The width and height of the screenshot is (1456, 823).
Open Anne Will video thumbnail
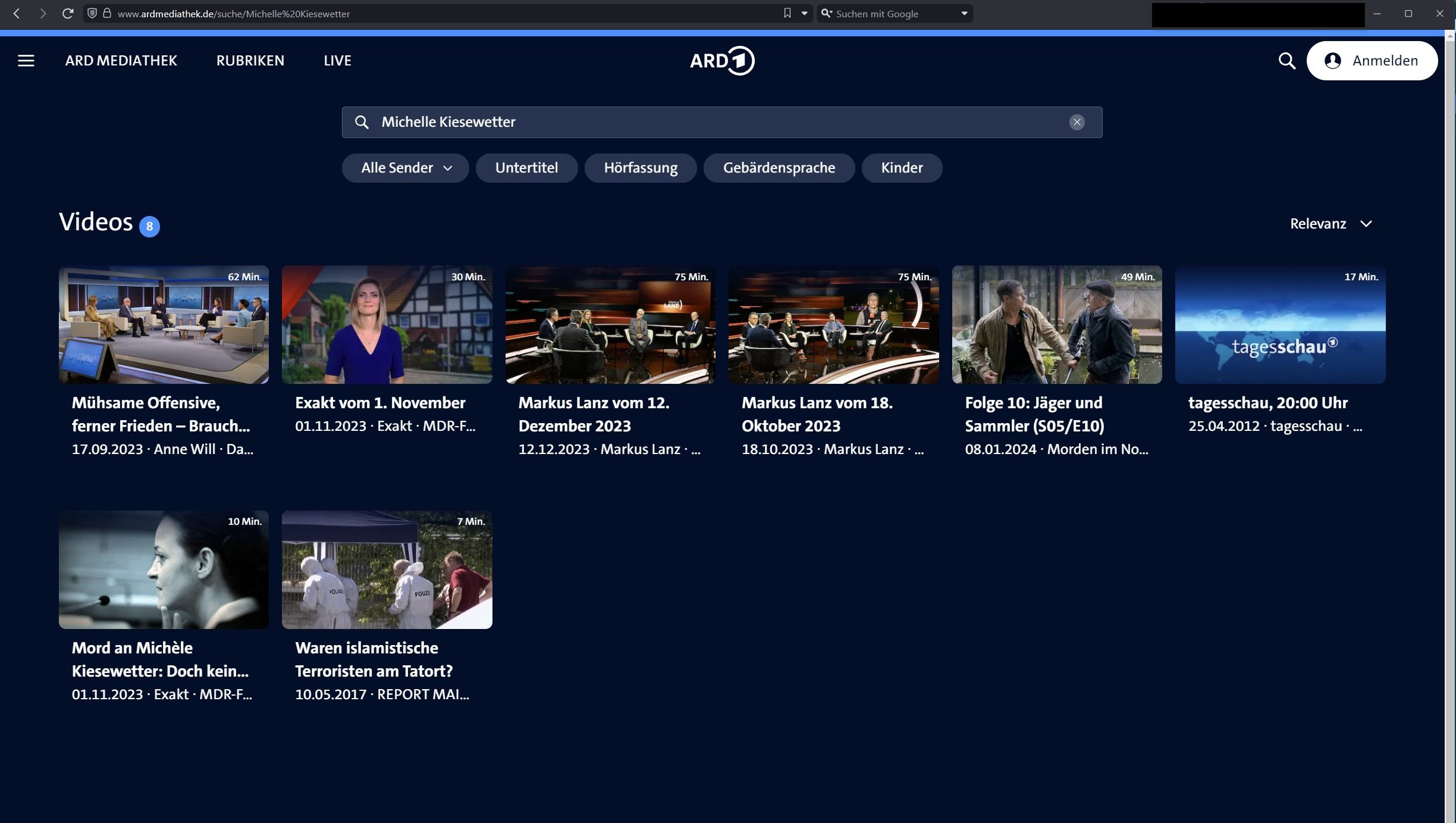click(164, 324)
